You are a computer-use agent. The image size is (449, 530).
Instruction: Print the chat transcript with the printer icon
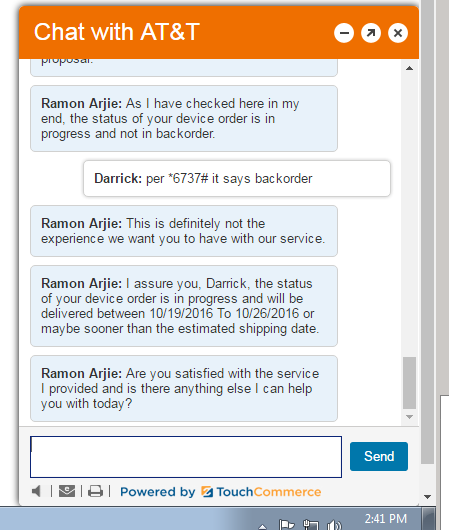95,491
